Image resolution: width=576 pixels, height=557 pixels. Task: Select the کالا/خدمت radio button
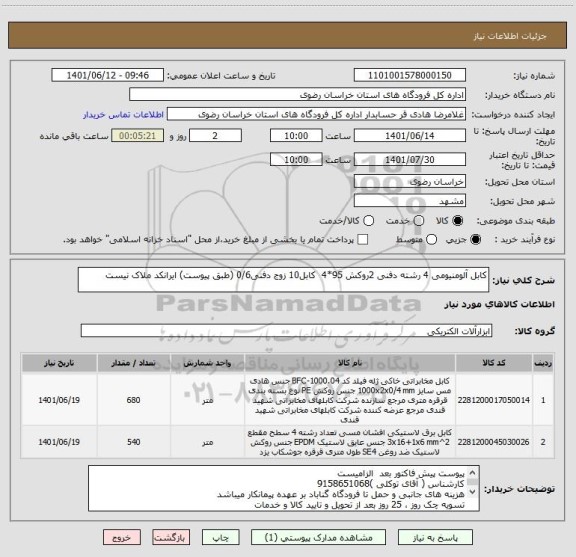tap(368, 220)
